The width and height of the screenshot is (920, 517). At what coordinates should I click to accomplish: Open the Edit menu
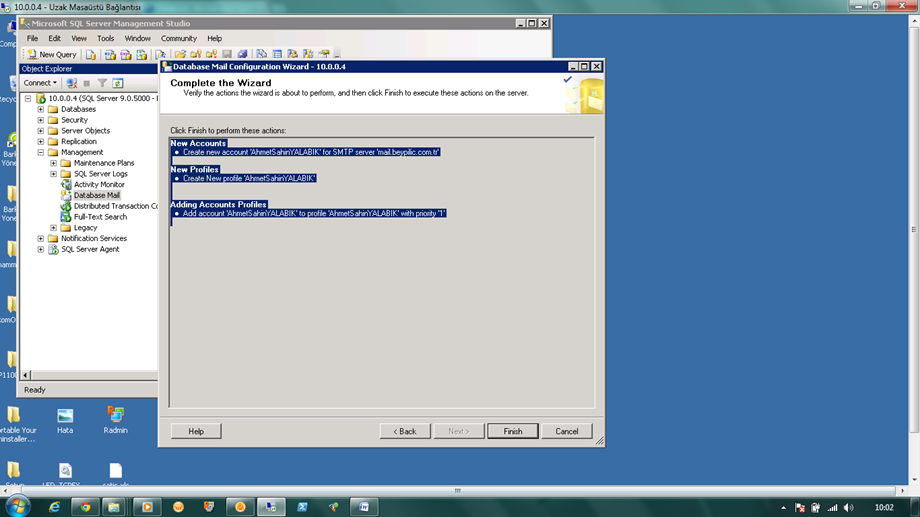[x=55, y=38]
